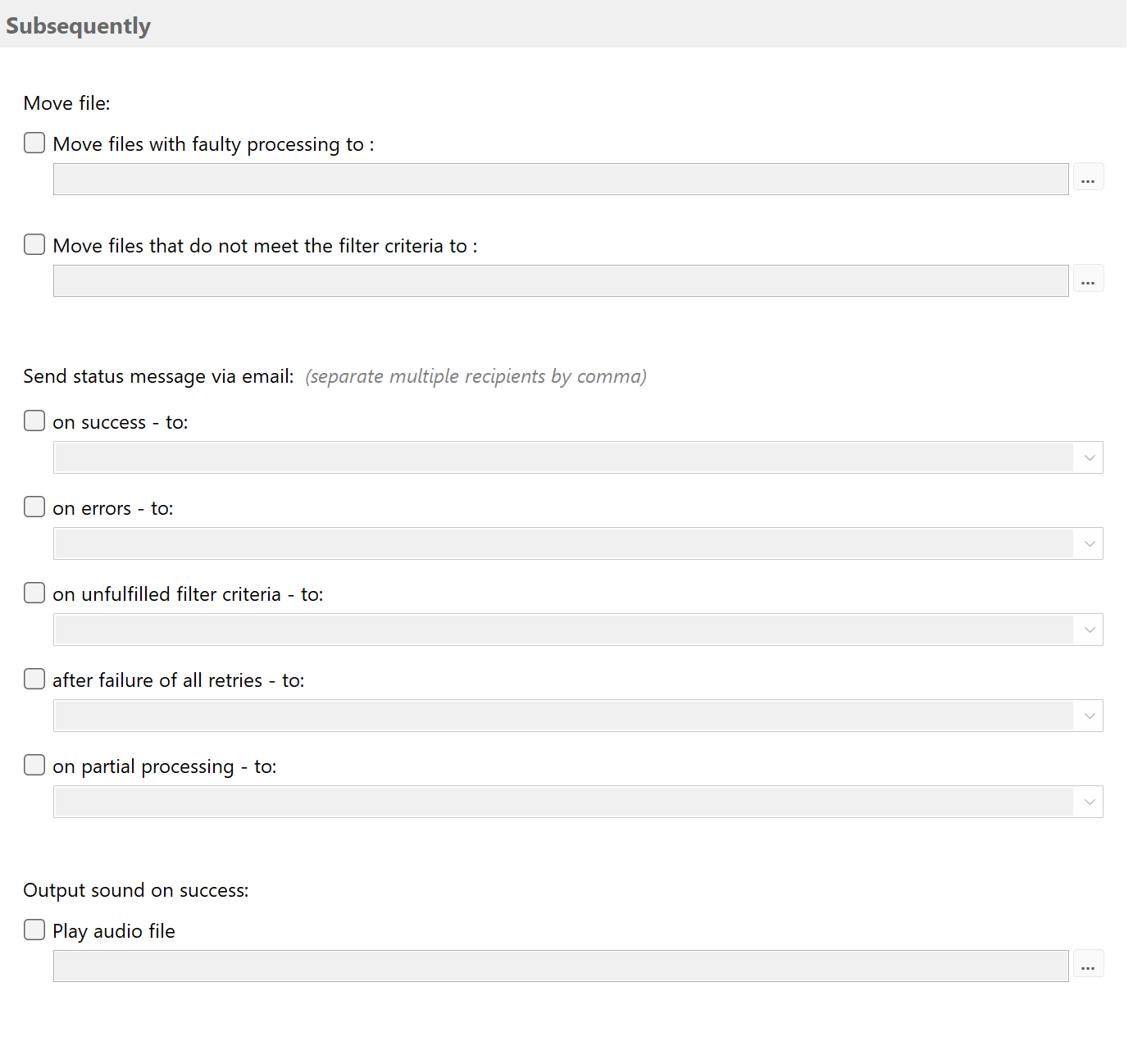Enable moving files with faulty processing

coord(34,143)
